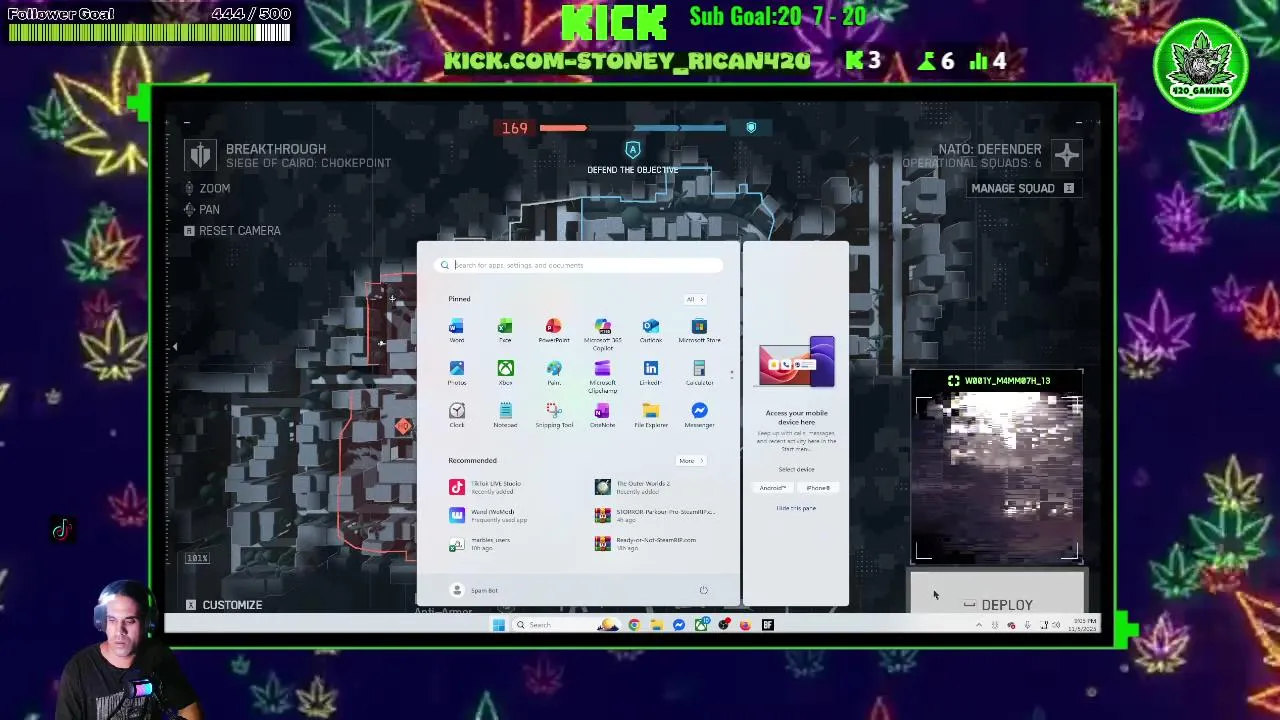Open the Clock app

coord(456,415)
